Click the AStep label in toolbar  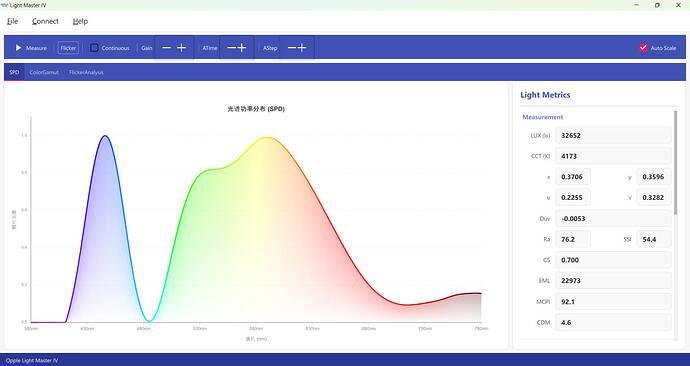pos(270,48)
